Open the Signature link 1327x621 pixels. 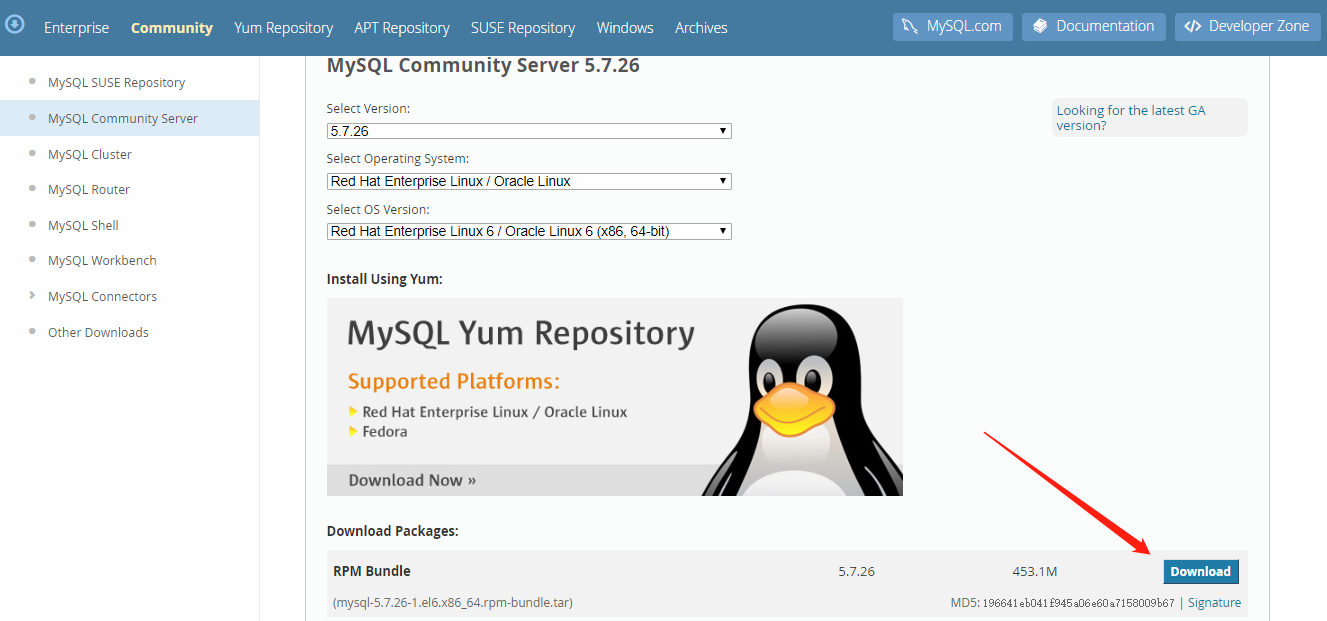[x=1214, y=603]
